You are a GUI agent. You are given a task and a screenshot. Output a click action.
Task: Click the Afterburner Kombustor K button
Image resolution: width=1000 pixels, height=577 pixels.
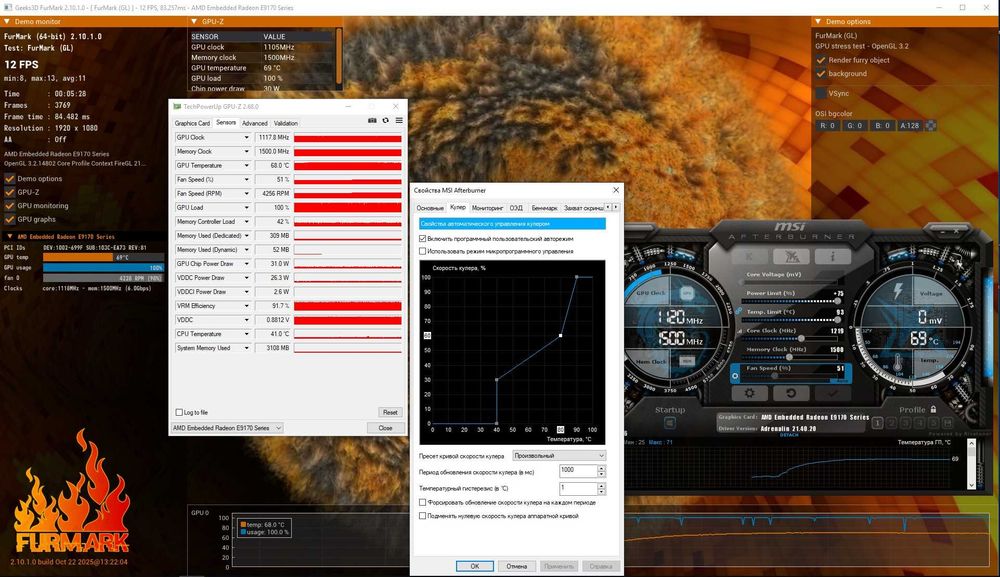[749, 256]
